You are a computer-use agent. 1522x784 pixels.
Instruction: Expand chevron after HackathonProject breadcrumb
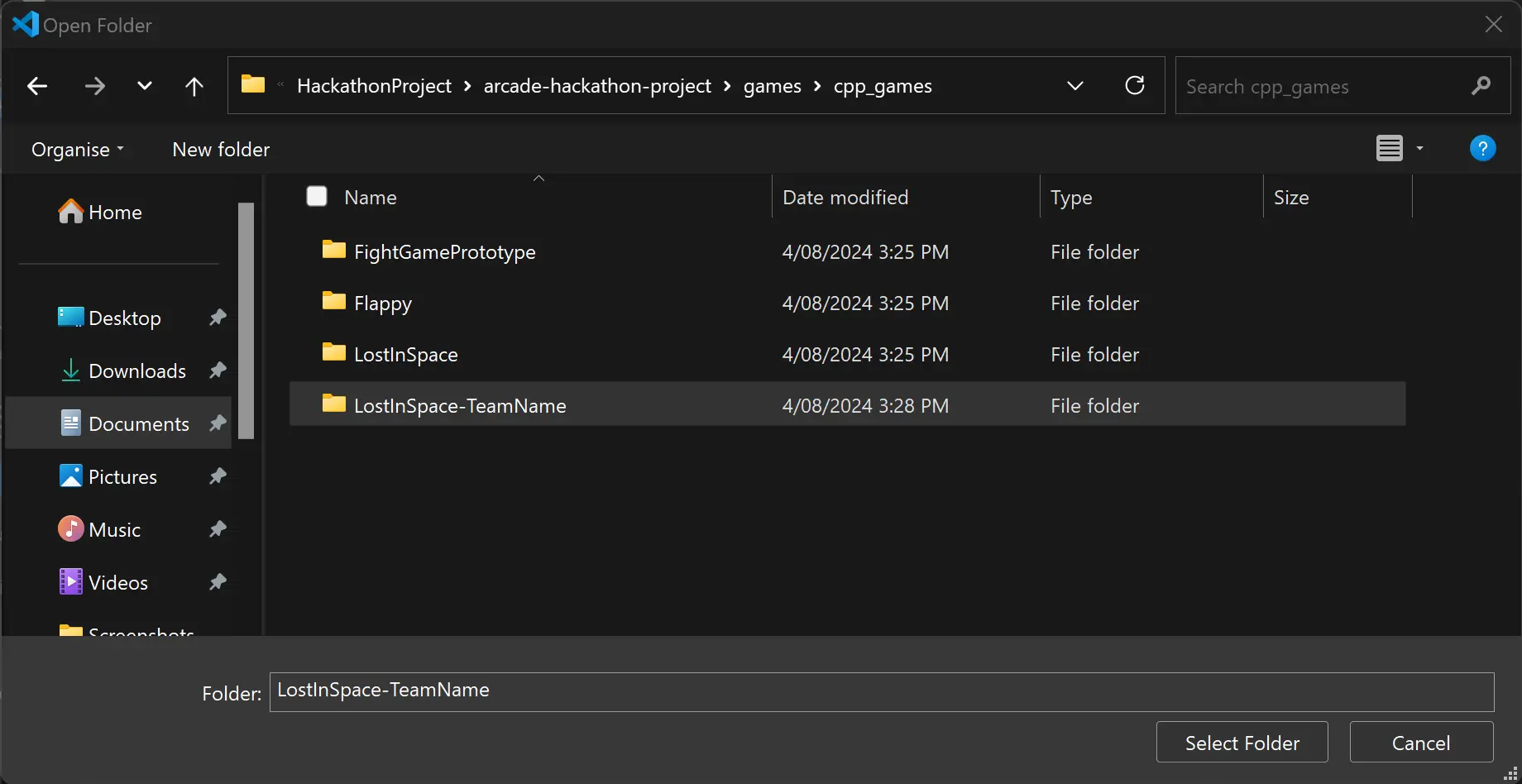467,86
